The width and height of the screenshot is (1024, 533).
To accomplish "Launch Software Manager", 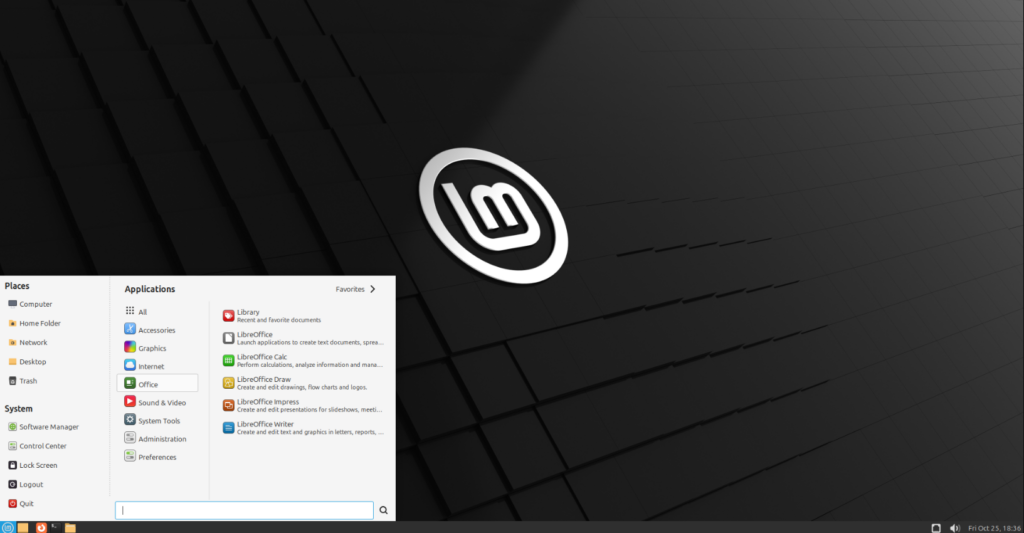I will (43, 427).
